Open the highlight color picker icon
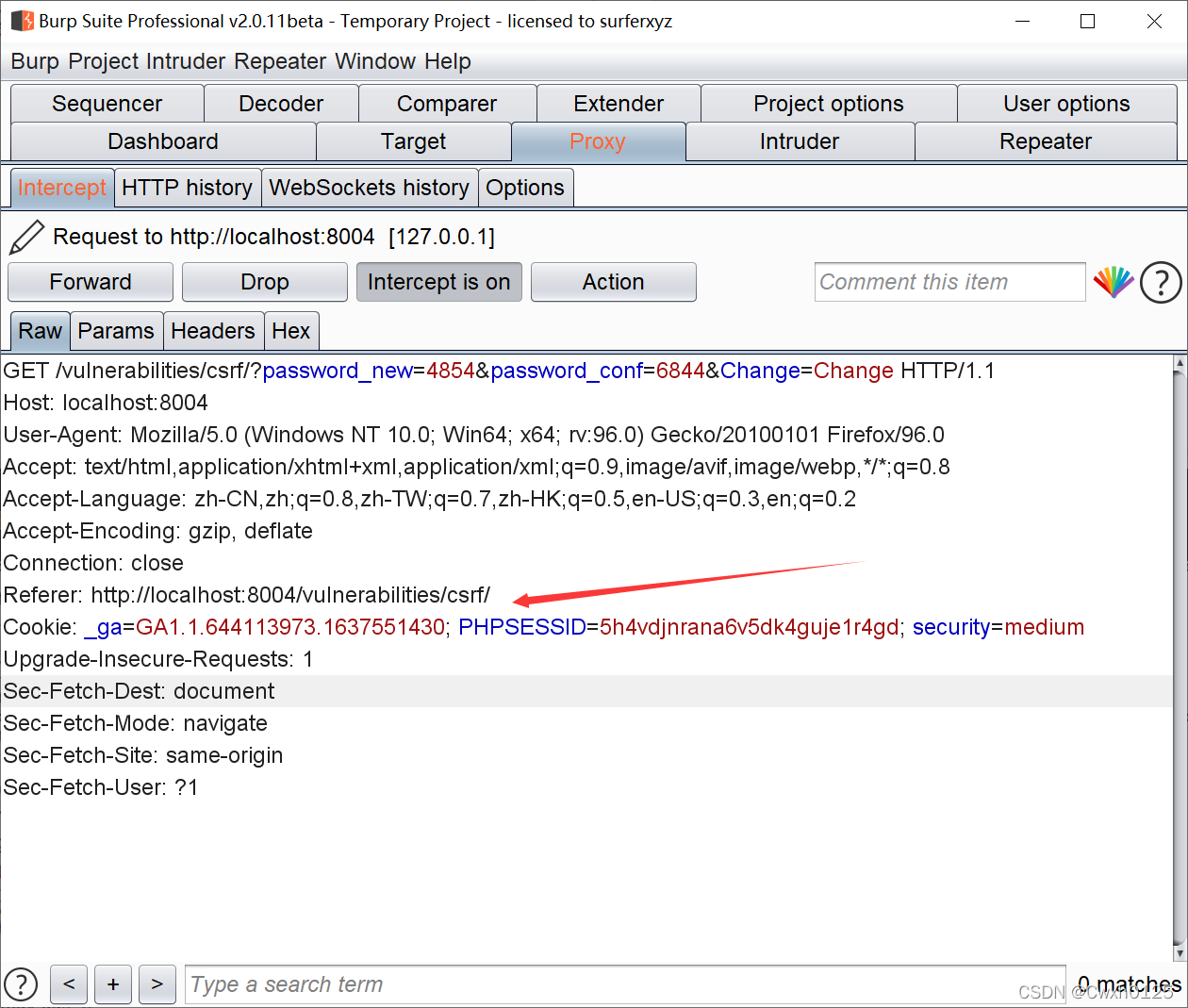This screenshot has height=1008, width=1188. (1114, 282)
